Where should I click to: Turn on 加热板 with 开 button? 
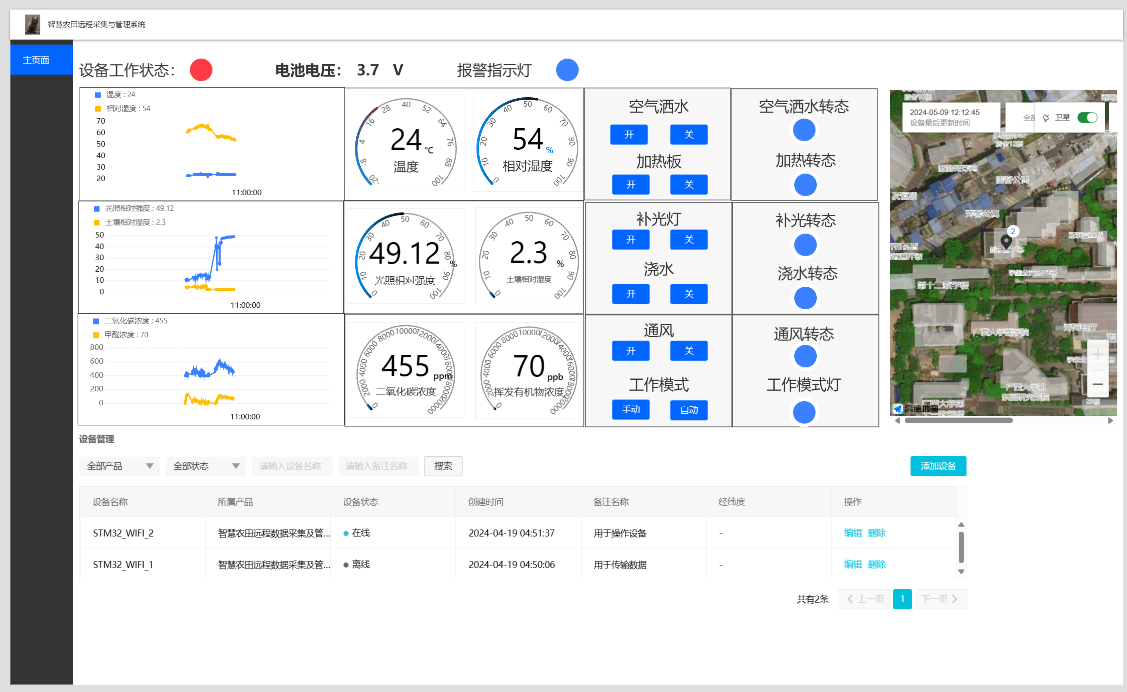coord(630,185)
